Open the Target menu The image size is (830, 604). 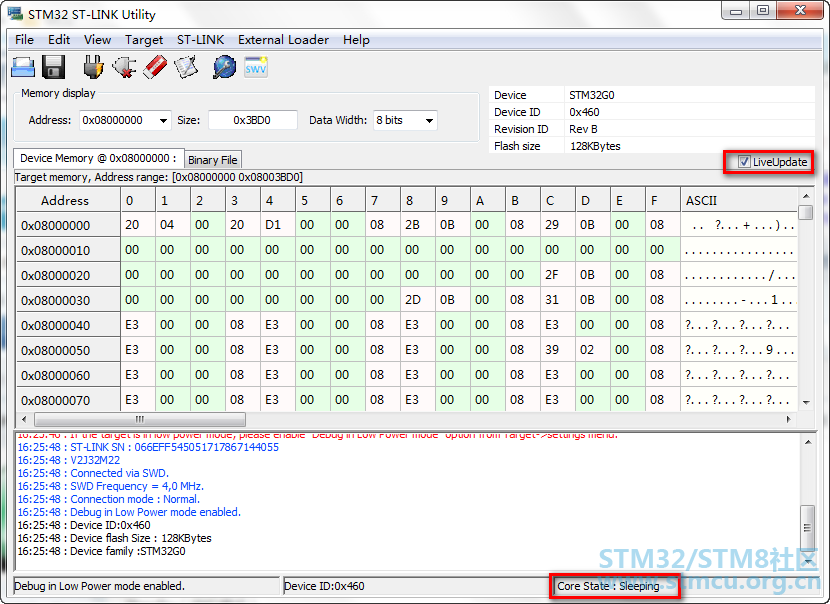pos(144,40)
